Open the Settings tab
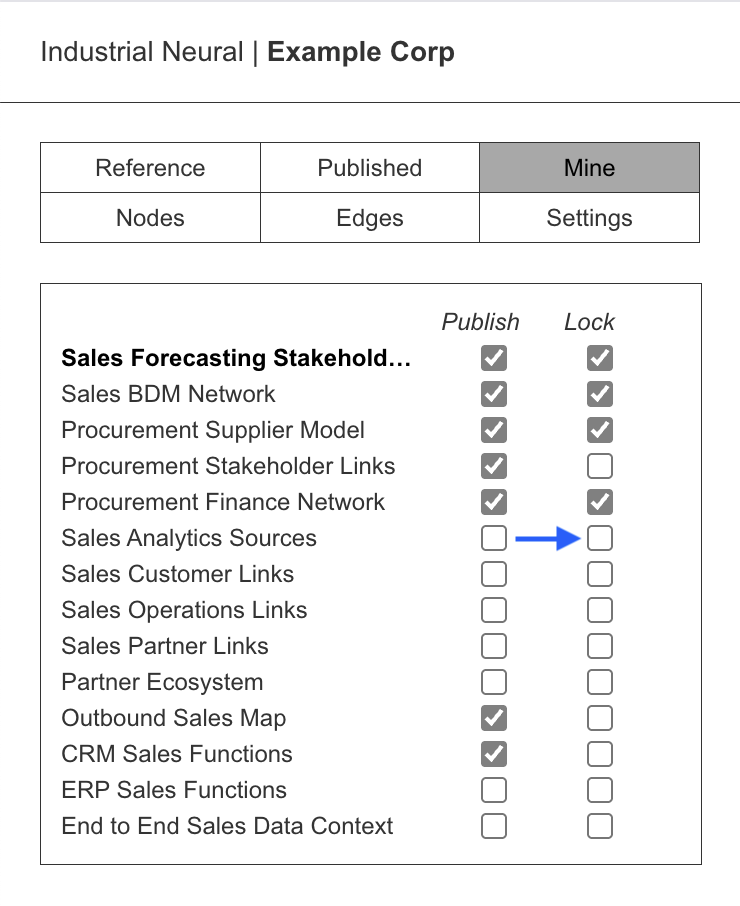 click(589, 218)
